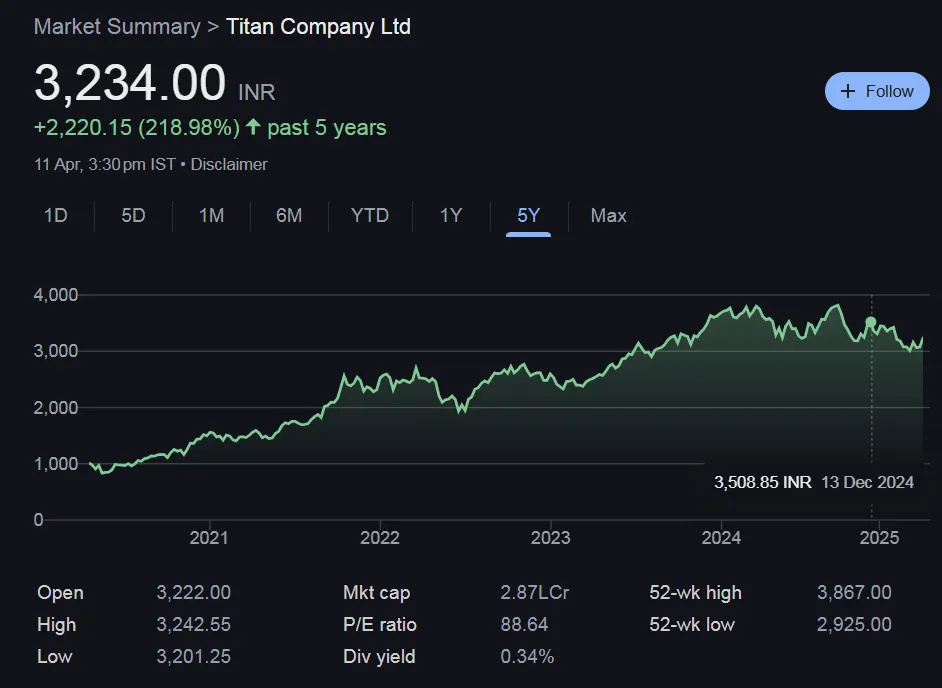Click the 2021 x-axis label
Viewport: 942px width, 688px height.
click(209, 538)
